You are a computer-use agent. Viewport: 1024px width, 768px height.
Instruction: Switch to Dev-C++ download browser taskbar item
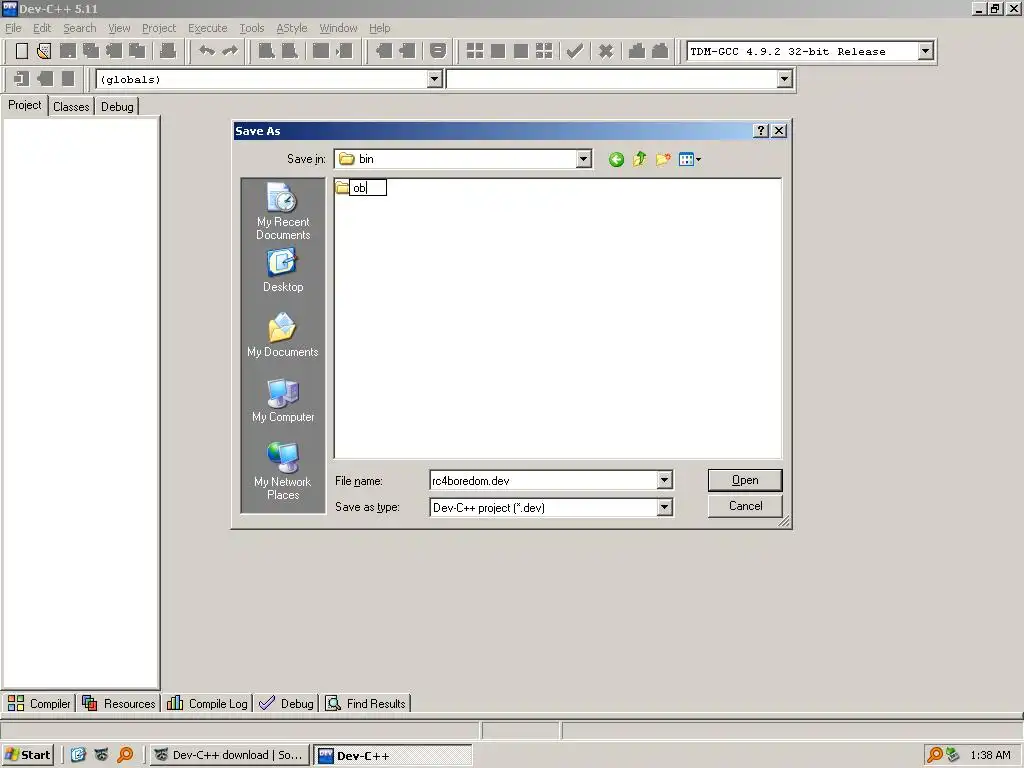[230, 755]
